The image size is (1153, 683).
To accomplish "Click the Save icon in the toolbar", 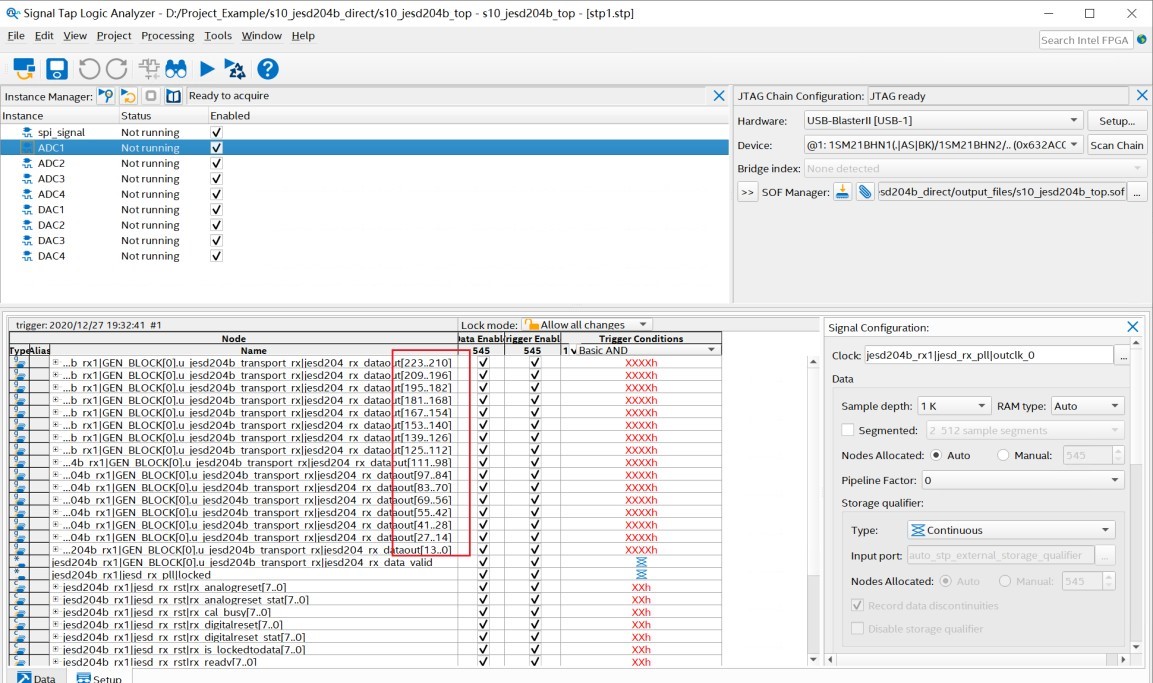I will coord(57,69).
